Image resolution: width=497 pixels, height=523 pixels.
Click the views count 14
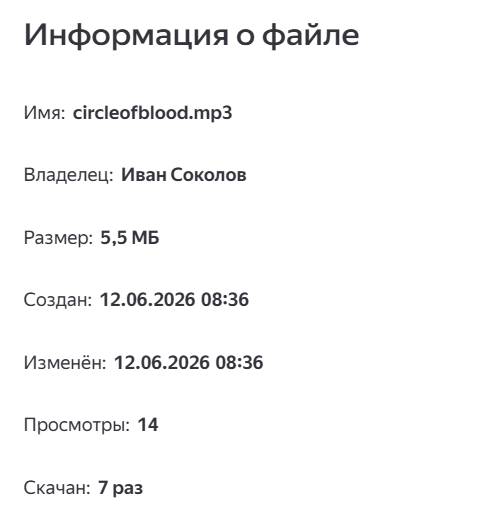pos(148,425)
